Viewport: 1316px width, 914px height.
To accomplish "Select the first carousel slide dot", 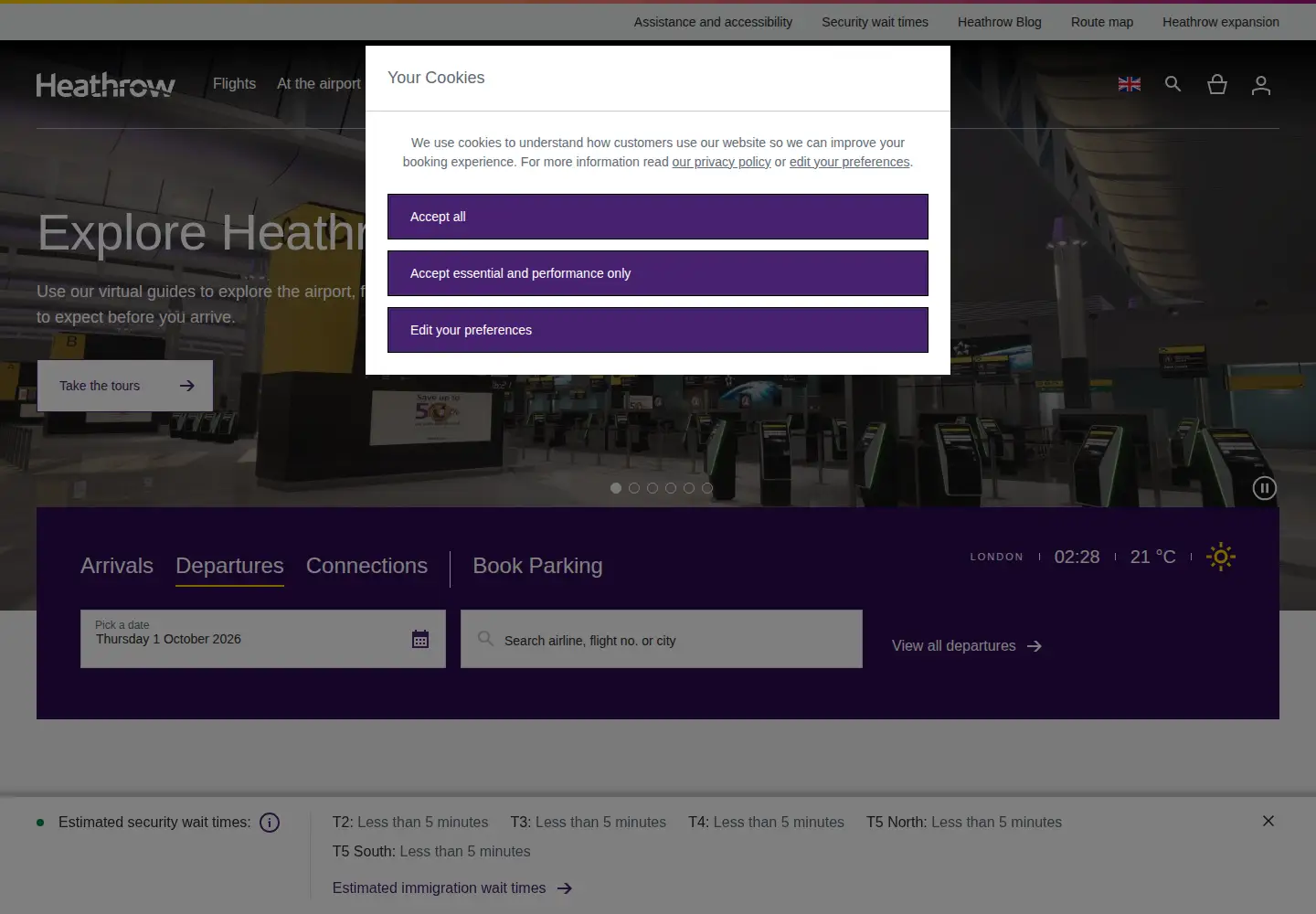I will pos(616,488).
